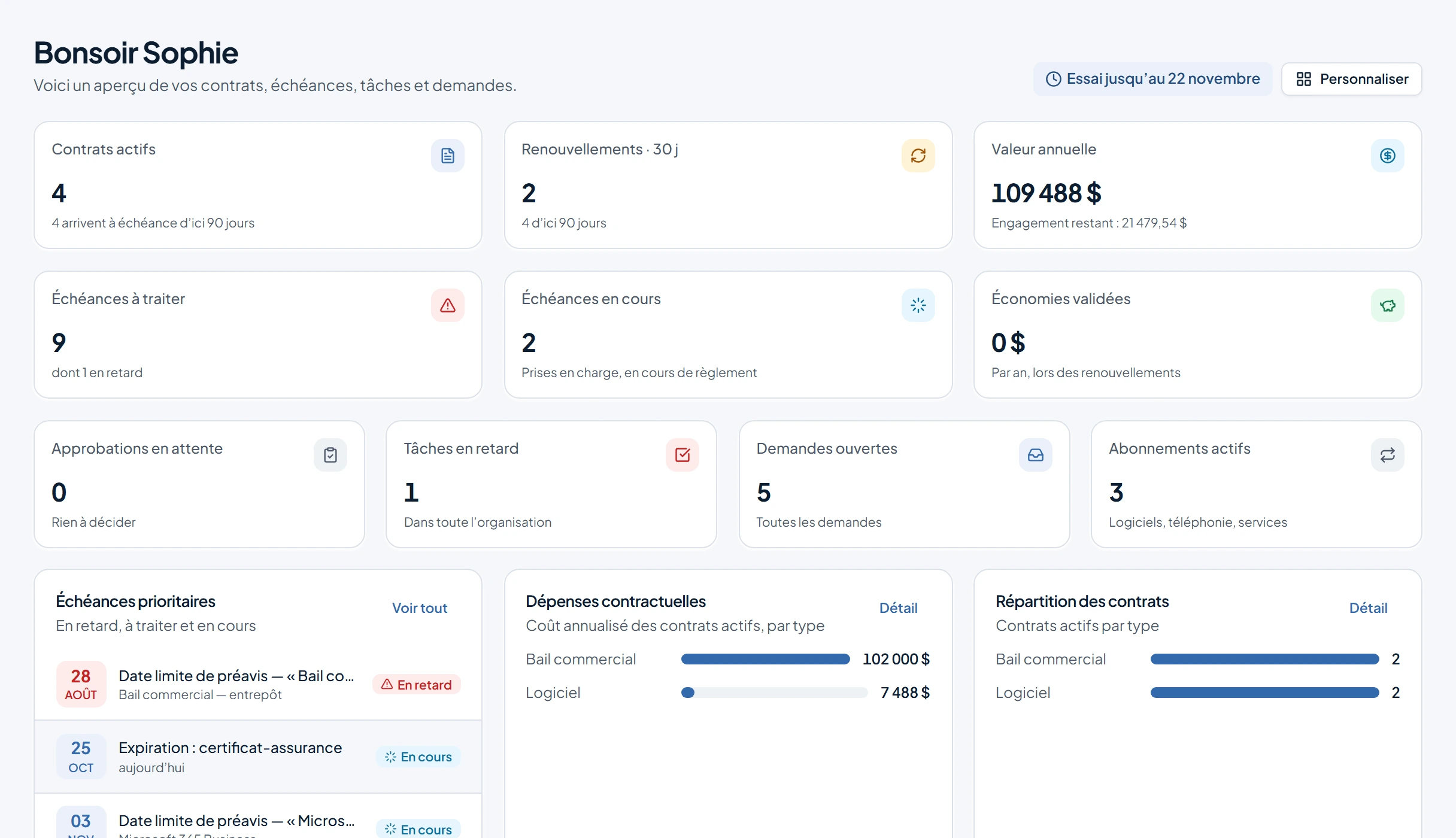The width and height of the screenshot is (1456, 838).
Task: Click the Tâches en retard count 1
Action: pos(411,492)
